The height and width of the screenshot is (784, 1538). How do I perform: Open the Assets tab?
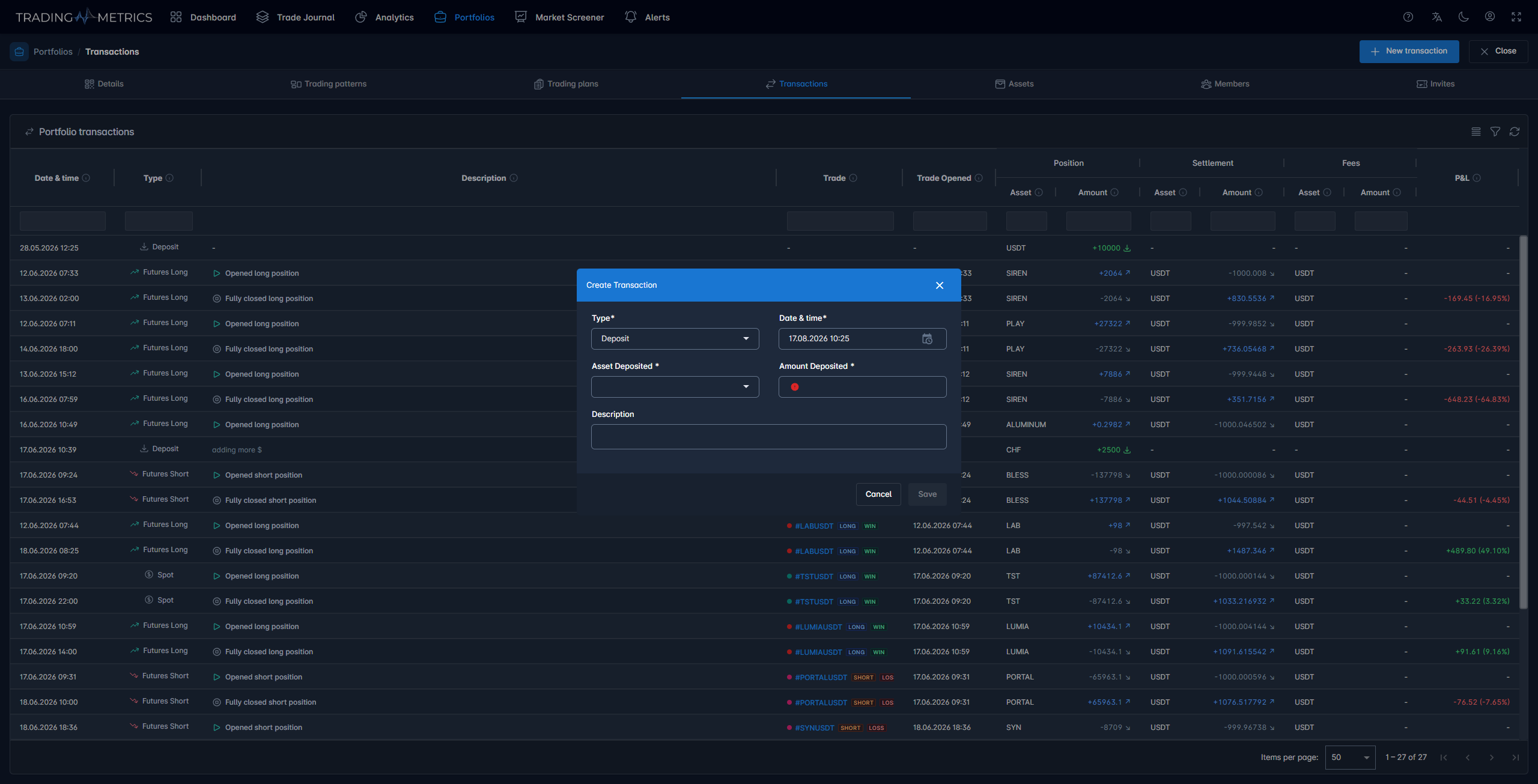(1015, 84)
